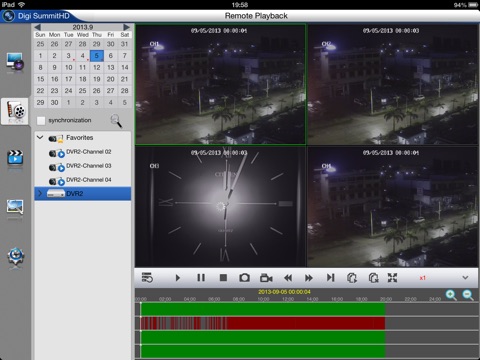
Task: Click the 19:58 clock in status bar
Action: pos(240,5)
